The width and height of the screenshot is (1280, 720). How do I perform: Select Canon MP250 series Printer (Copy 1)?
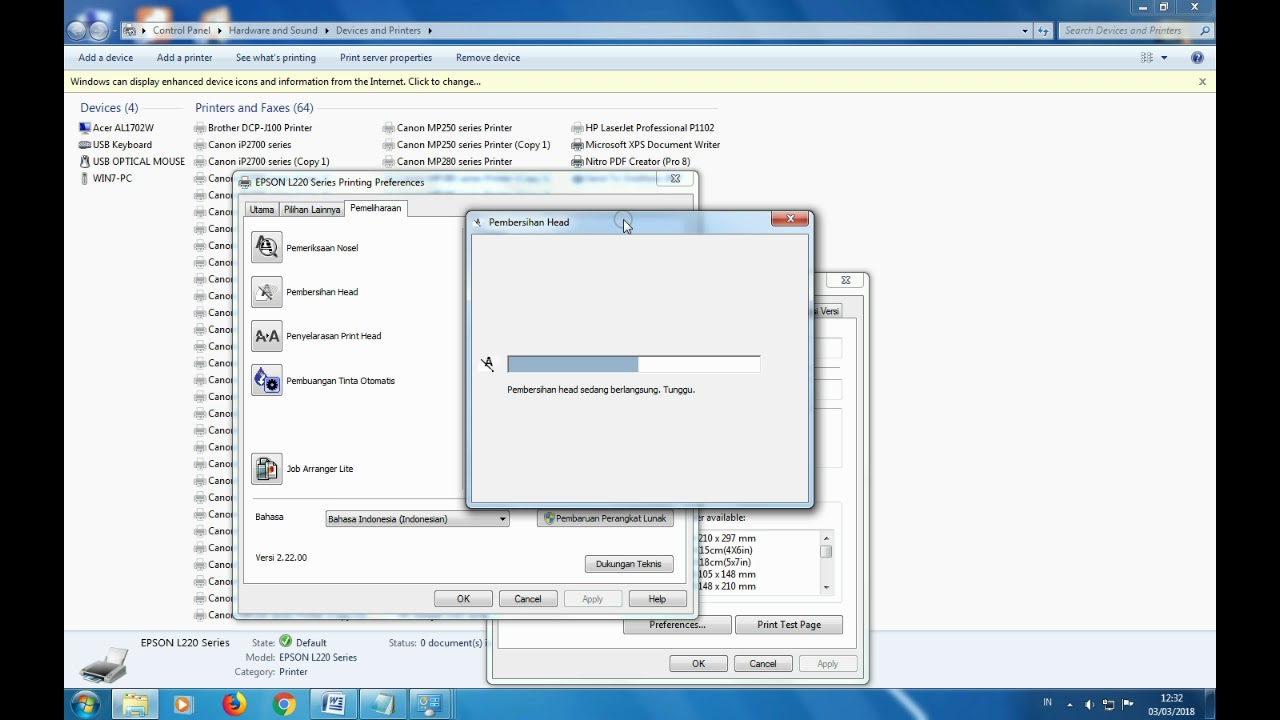pos(466,145)
